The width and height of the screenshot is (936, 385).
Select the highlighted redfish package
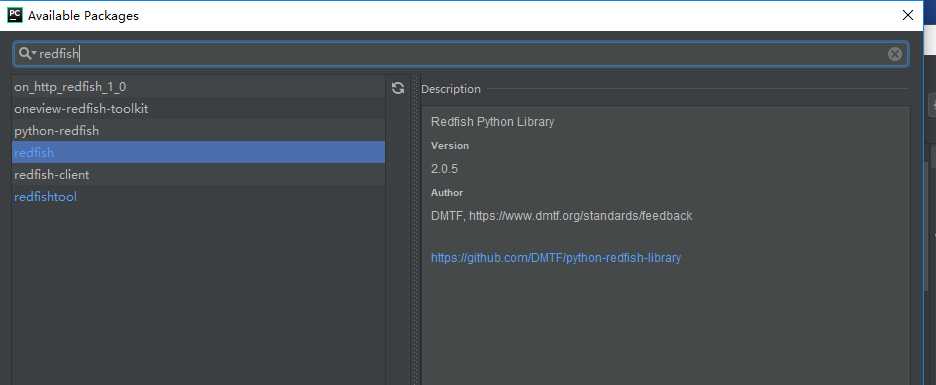[198, 152]
